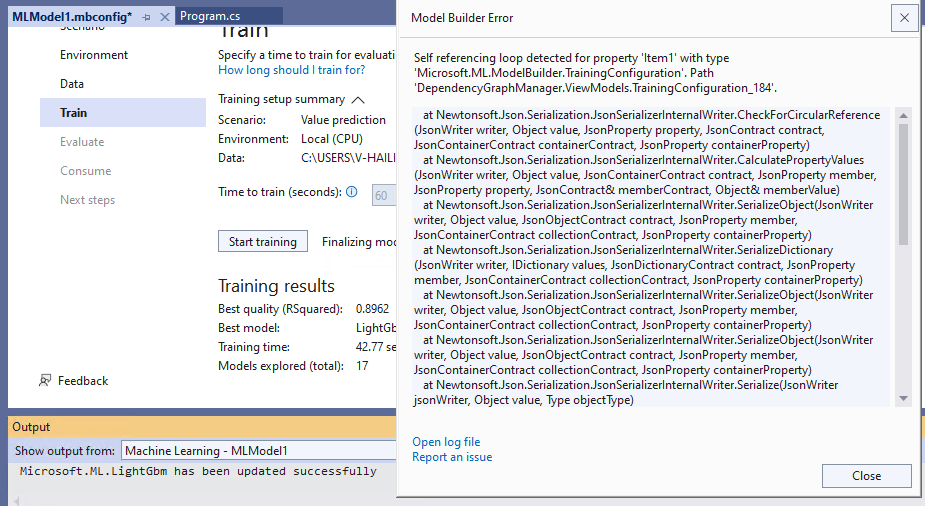Open the Data step
The width and height of the screenshot is (925, 506).
(x=72, y=84)
